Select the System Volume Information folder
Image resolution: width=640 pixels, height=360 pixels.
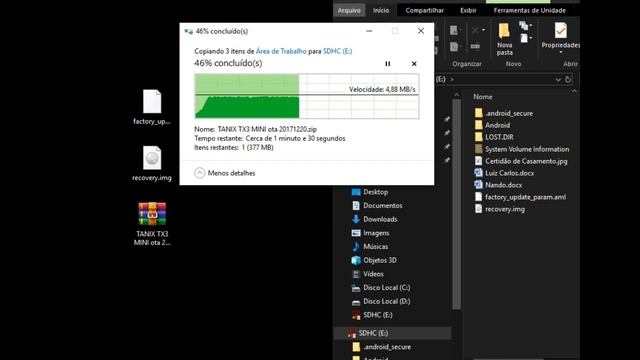click(522, 149)
